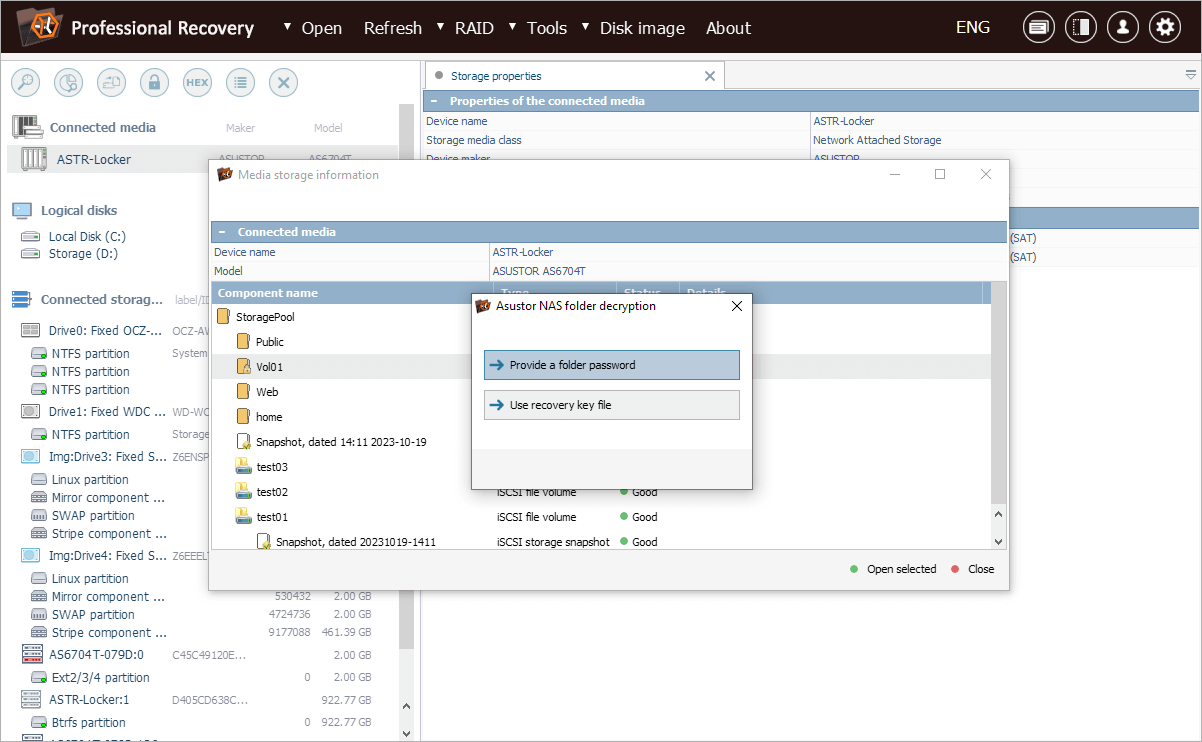1202x742 pixels.
Task: Click the magnifier scan icon in left toolbar
Action: coord(26,83)
